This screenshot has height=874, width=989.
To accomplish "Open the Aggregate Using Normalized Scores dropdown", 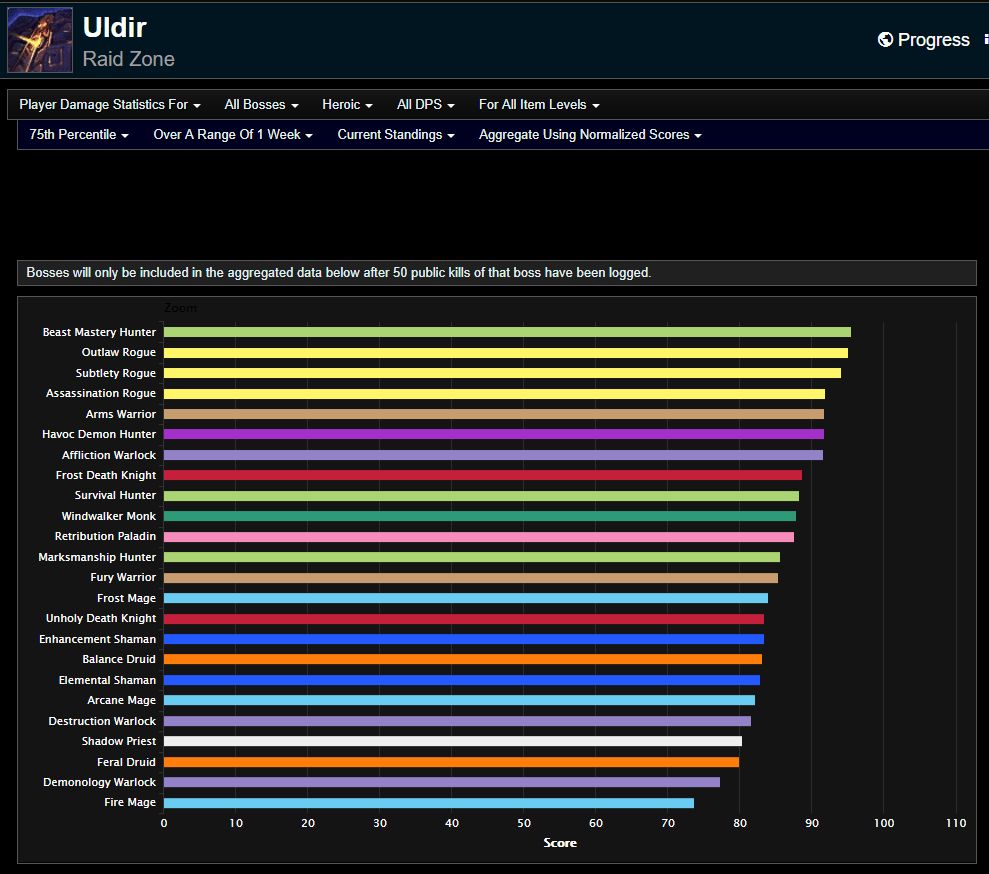I will (x=589, y=134).
